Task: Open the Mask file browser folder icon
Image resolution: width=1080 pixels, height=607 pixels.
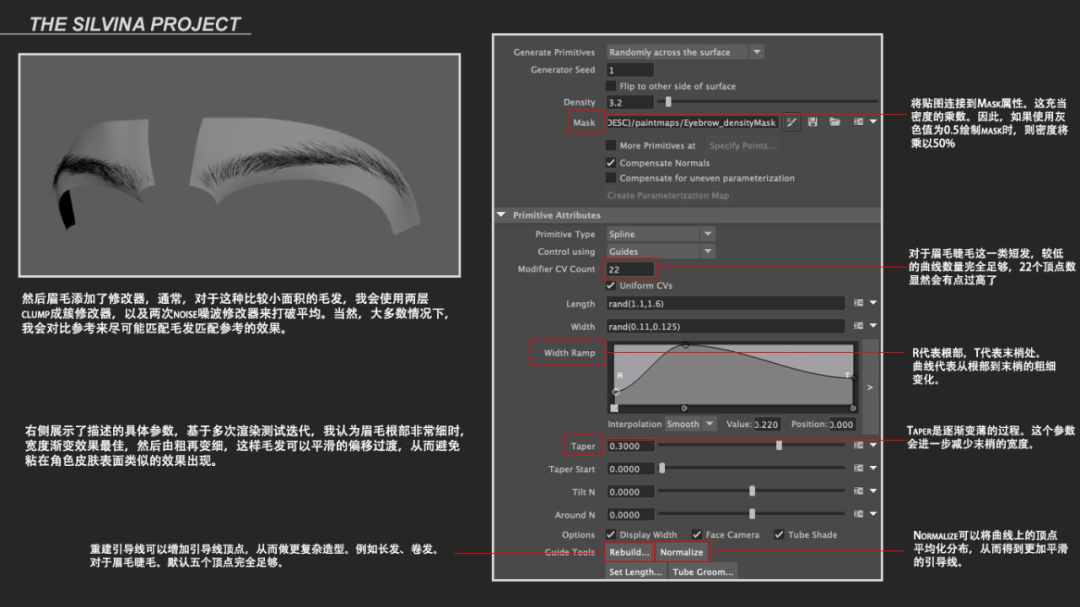Action: tap(835, 122)
